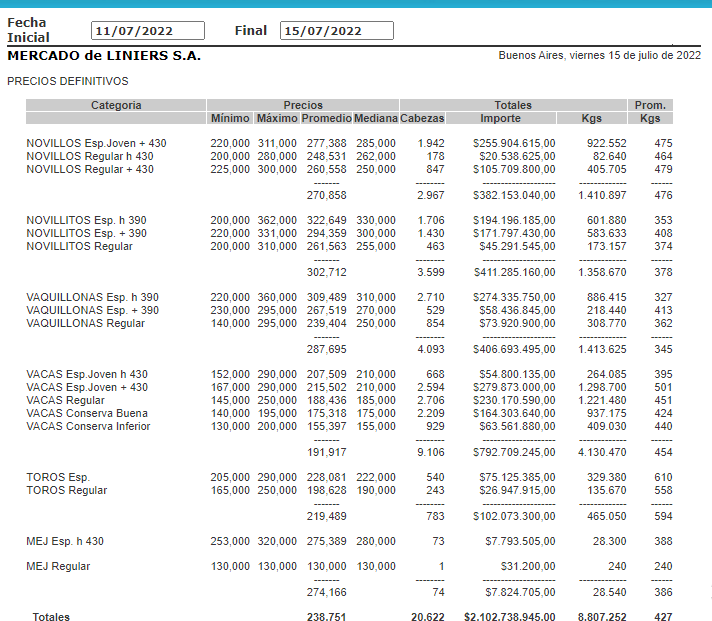Click the NOVILLOS Esp.Joven + 430 row label
This screenshot has height=621, width=712.
click(x=96, y=144)
